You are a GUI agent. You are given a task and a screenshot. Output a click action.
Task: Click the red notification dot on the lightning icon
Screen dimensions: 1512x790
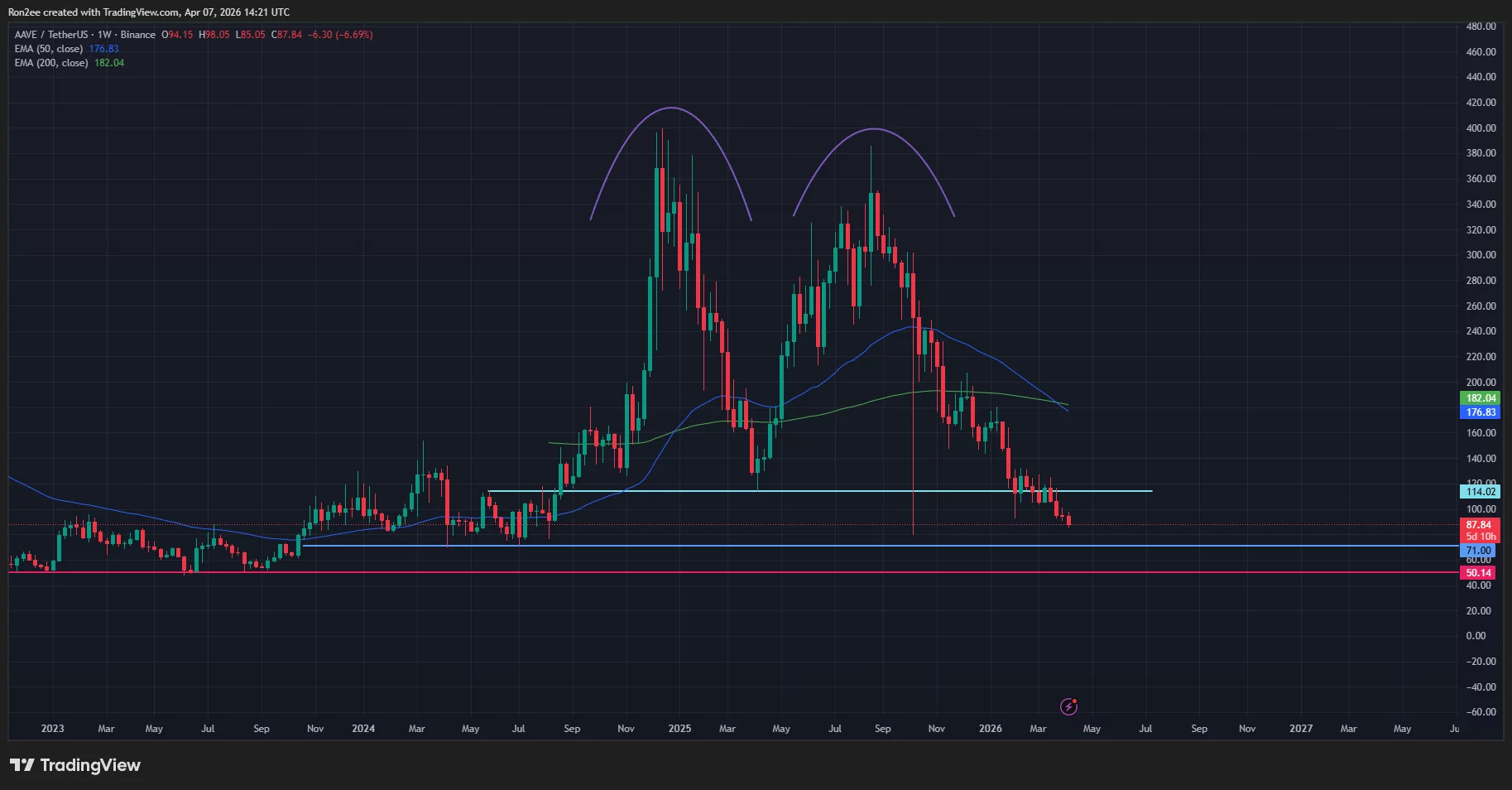click(x=1074, y=701)
